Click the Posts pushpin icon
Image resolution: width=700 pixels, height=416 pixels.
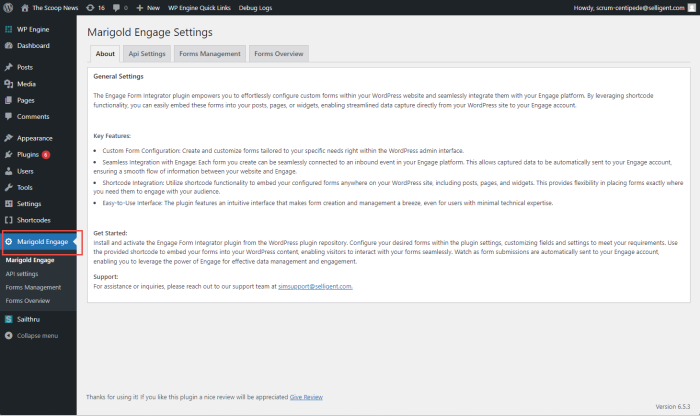(x=8, y=67)
